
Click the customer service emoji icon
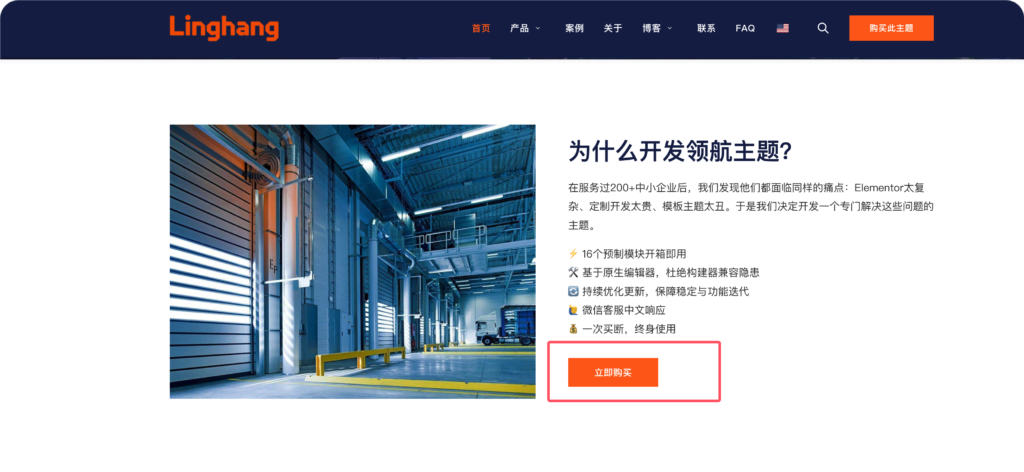[x=573, y=310]
